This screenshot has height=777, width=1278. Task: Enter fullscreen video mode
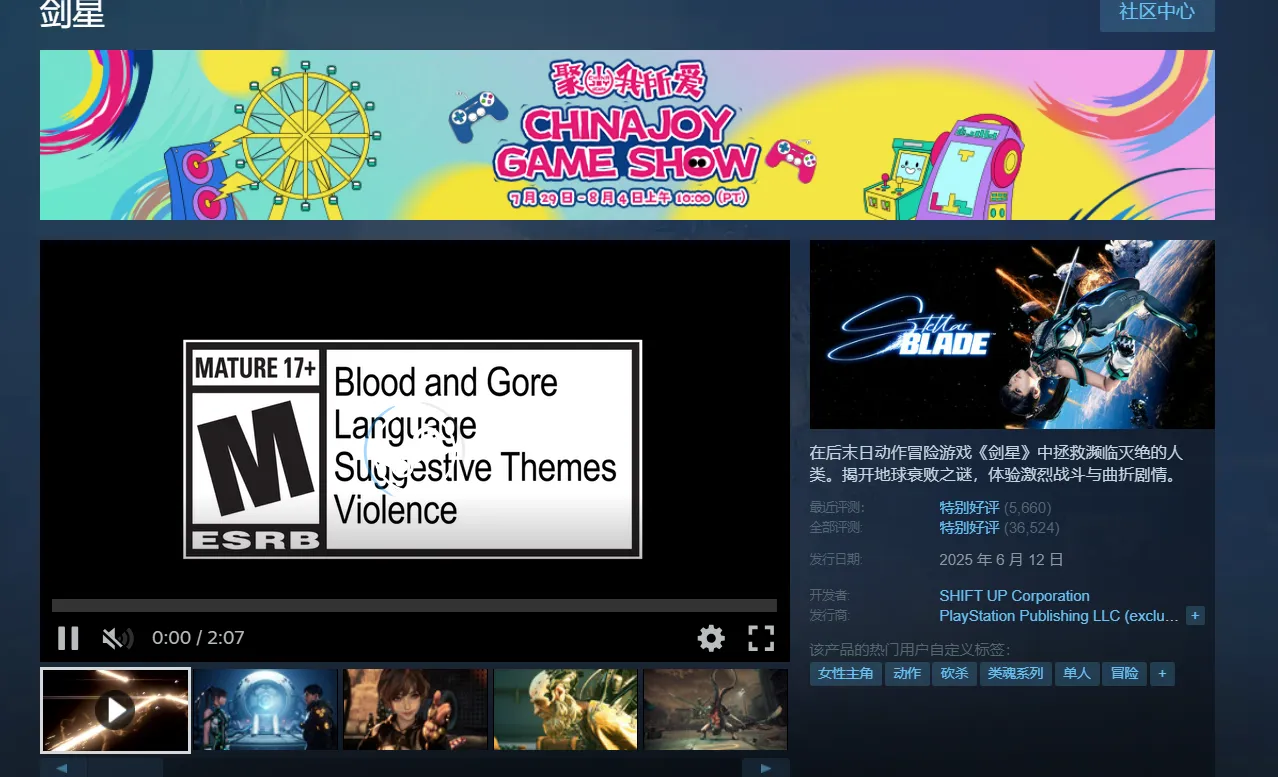[x=761, y=638]
